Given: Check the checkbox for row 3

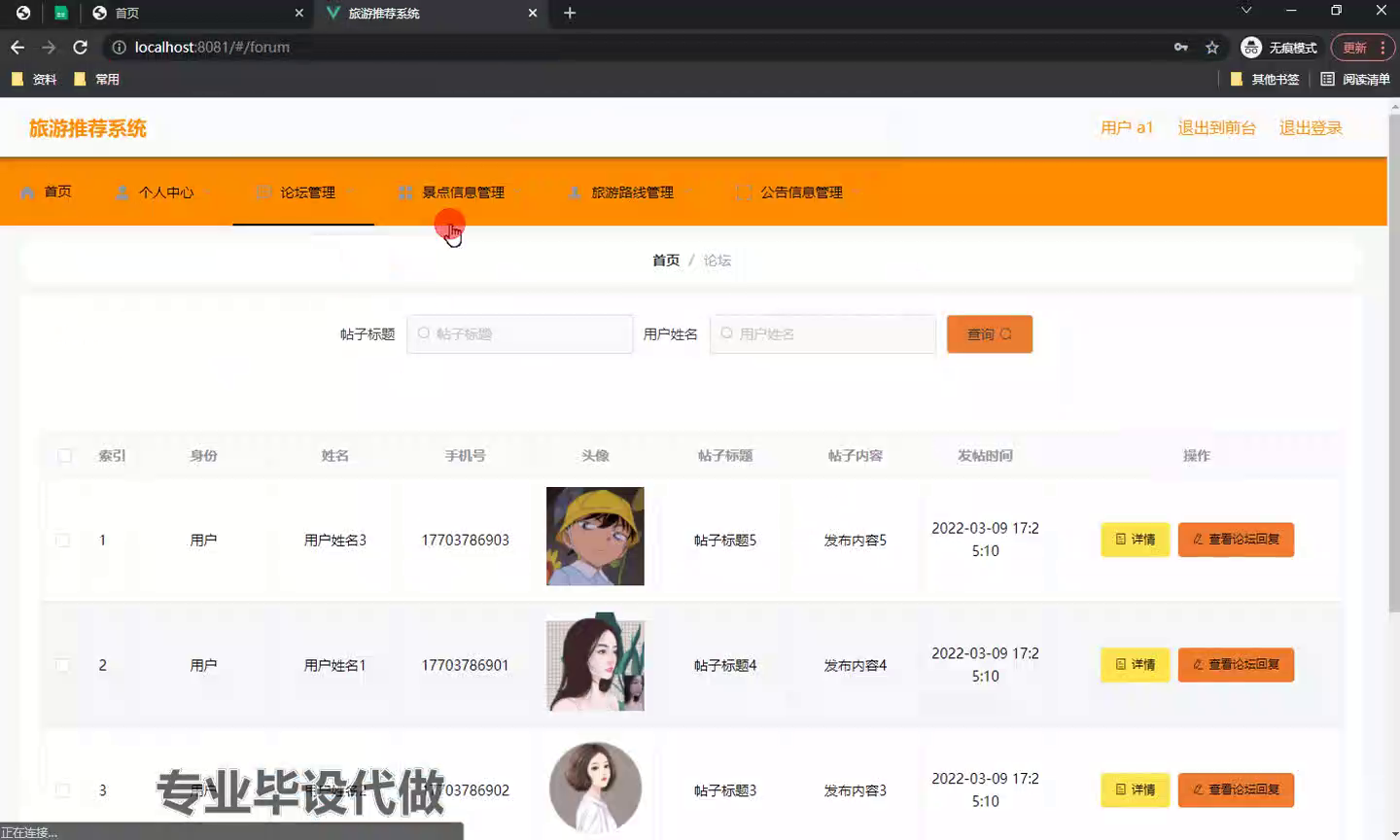Looking at the screenshot, I should (63, 790).
